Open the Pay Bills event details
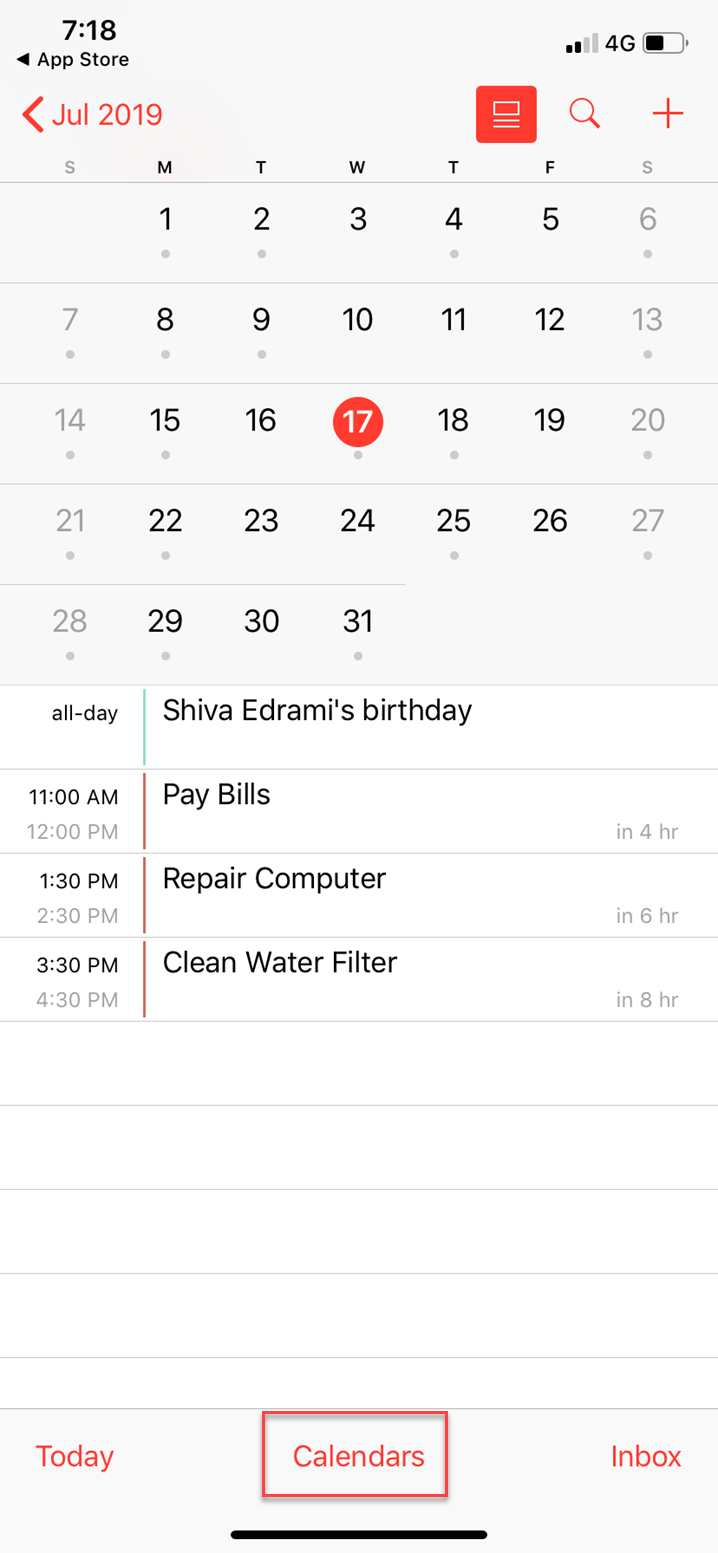Viewport: 718px width, 1553px height. pos(217,795)
